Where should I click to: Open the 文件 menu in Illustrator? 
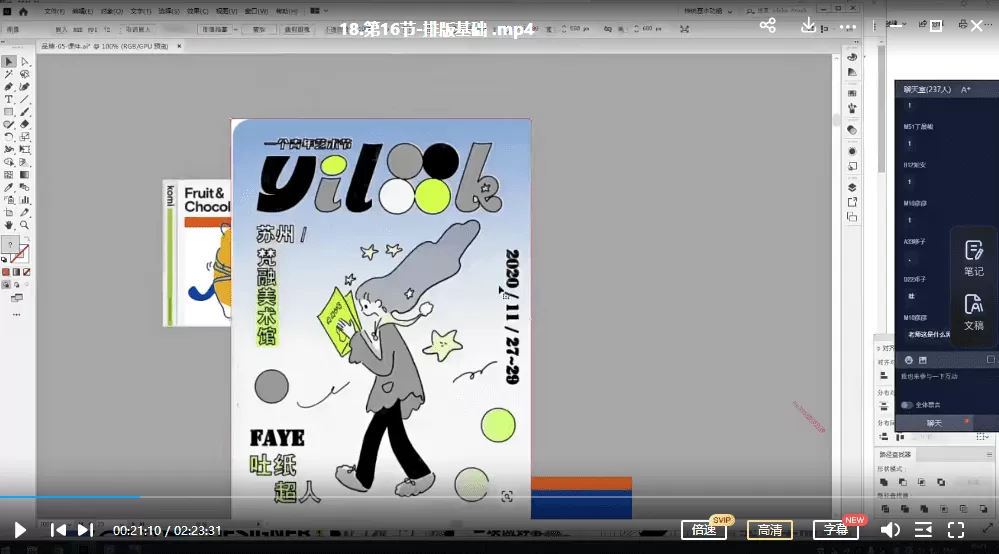pyautogui.click(x=53, y=11)
